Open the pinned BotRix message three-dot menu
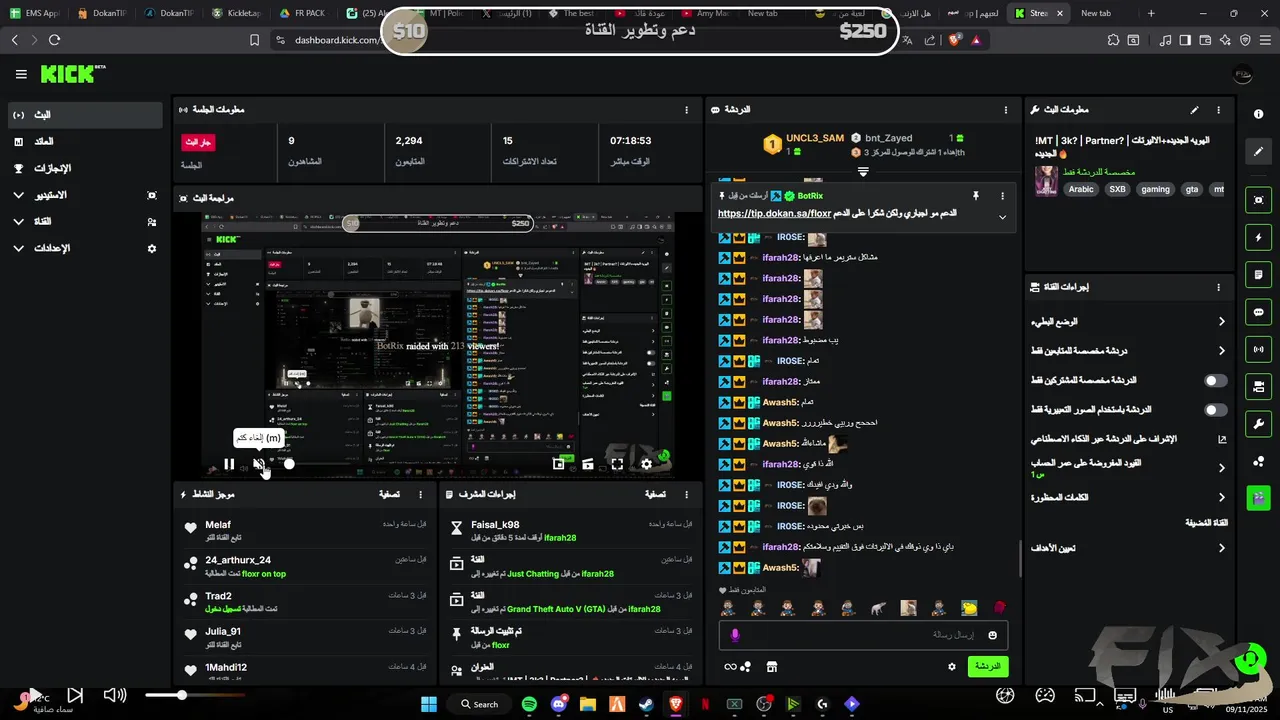The height and width of the screenshot is (720, 1280). tap(1002, 196)
